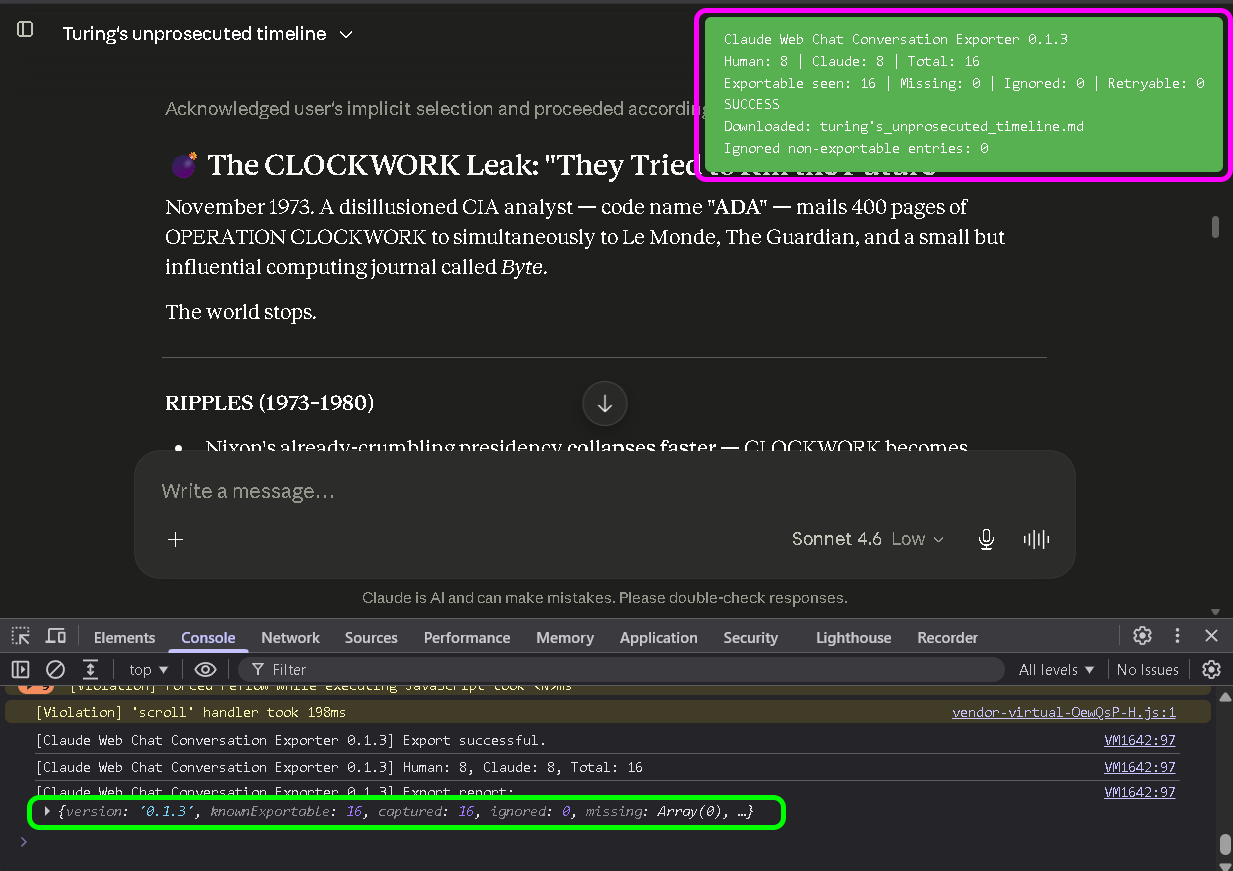
Task: Open the Application tab
Action: point(659,638)
